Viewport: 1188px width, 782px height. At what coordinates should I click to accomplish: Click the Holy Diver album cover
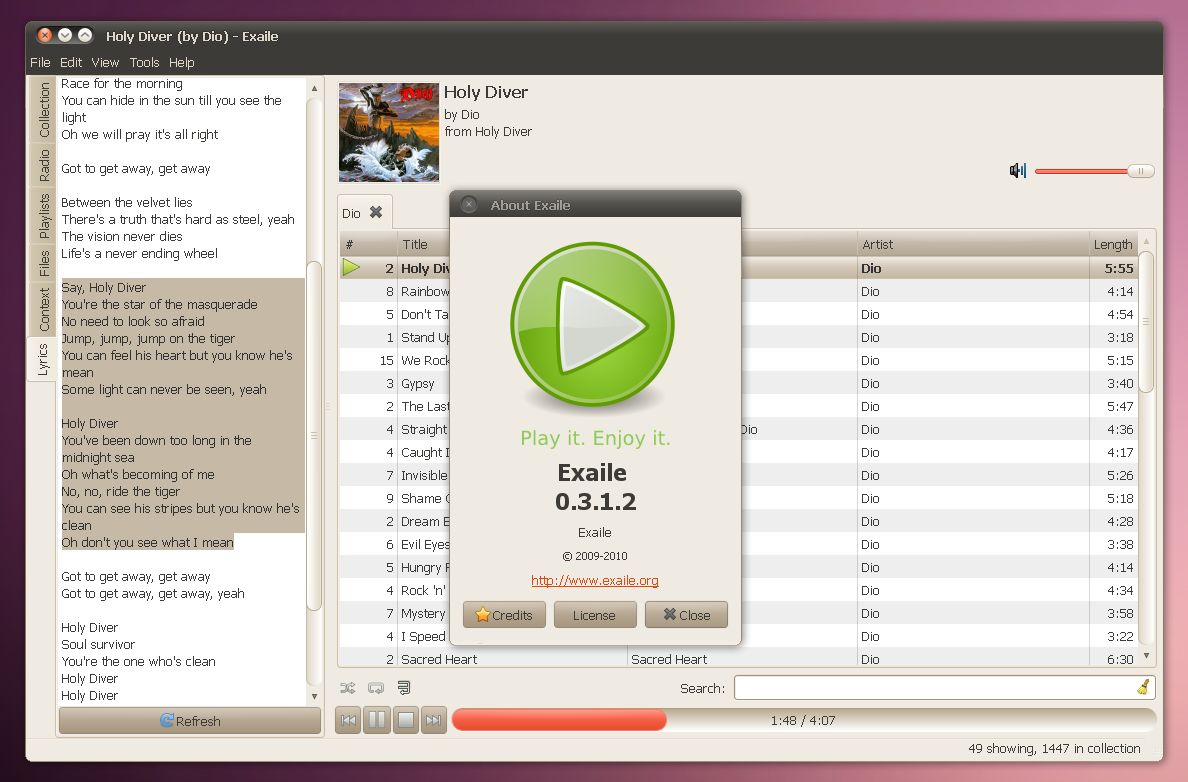[x=389, y=133]
